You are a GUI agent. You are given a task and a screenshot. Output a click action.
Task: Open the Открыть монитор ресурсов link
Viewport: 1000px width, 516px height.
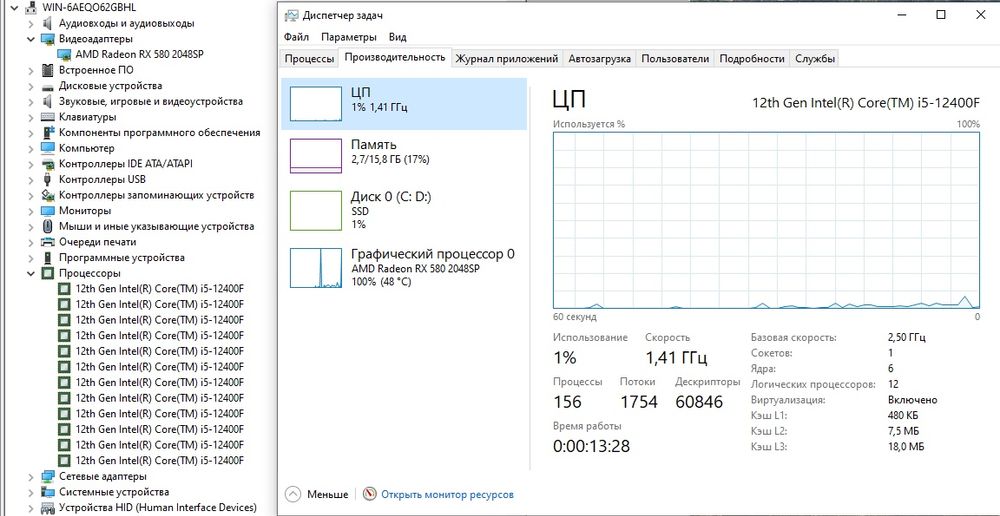coord(447,494)
